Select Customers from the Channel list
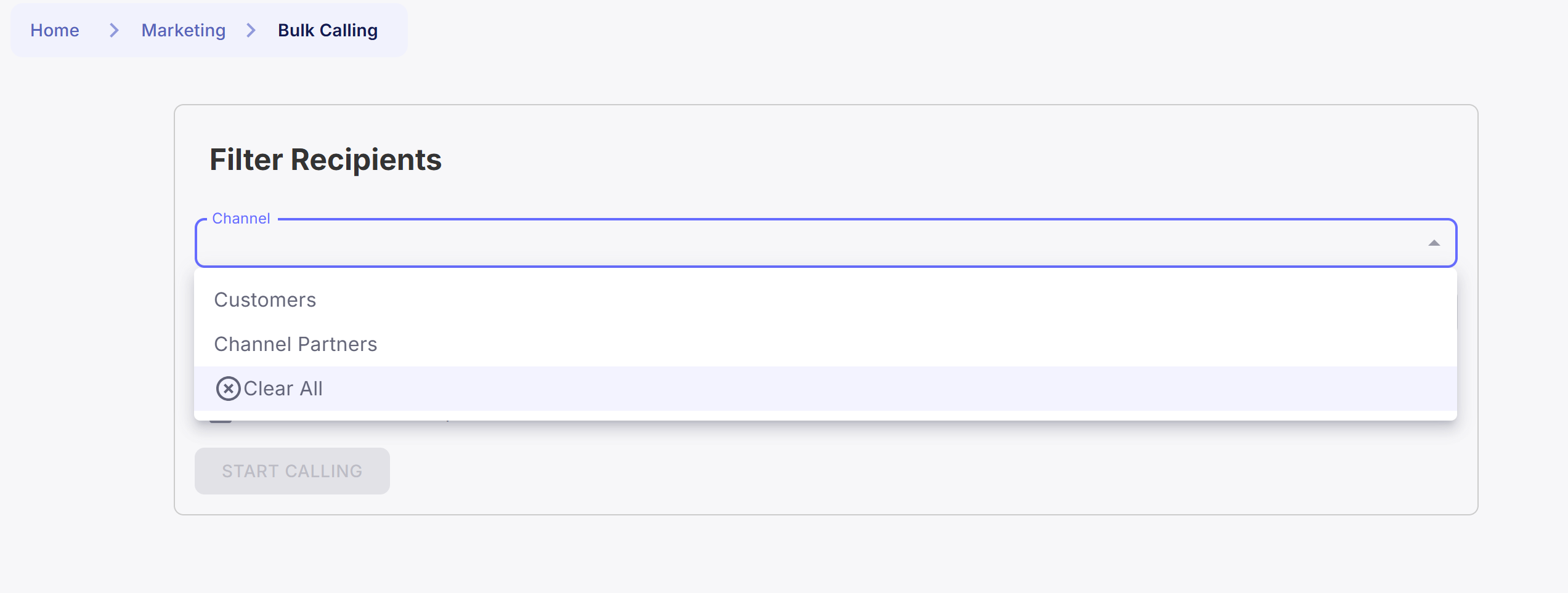 [265, 300]
